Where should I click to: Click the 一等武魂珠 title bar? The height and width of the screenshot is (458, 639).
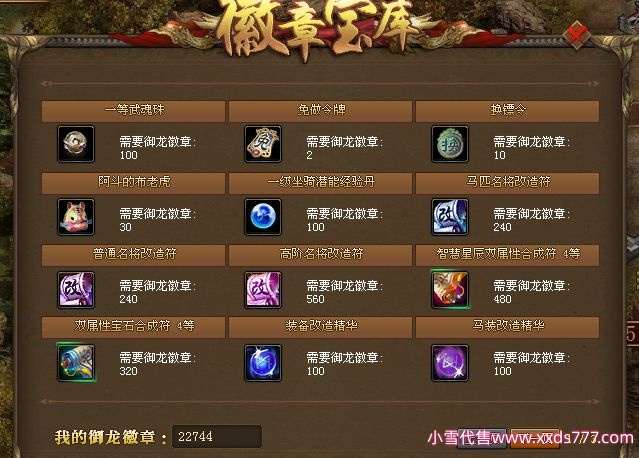point(133,111)
